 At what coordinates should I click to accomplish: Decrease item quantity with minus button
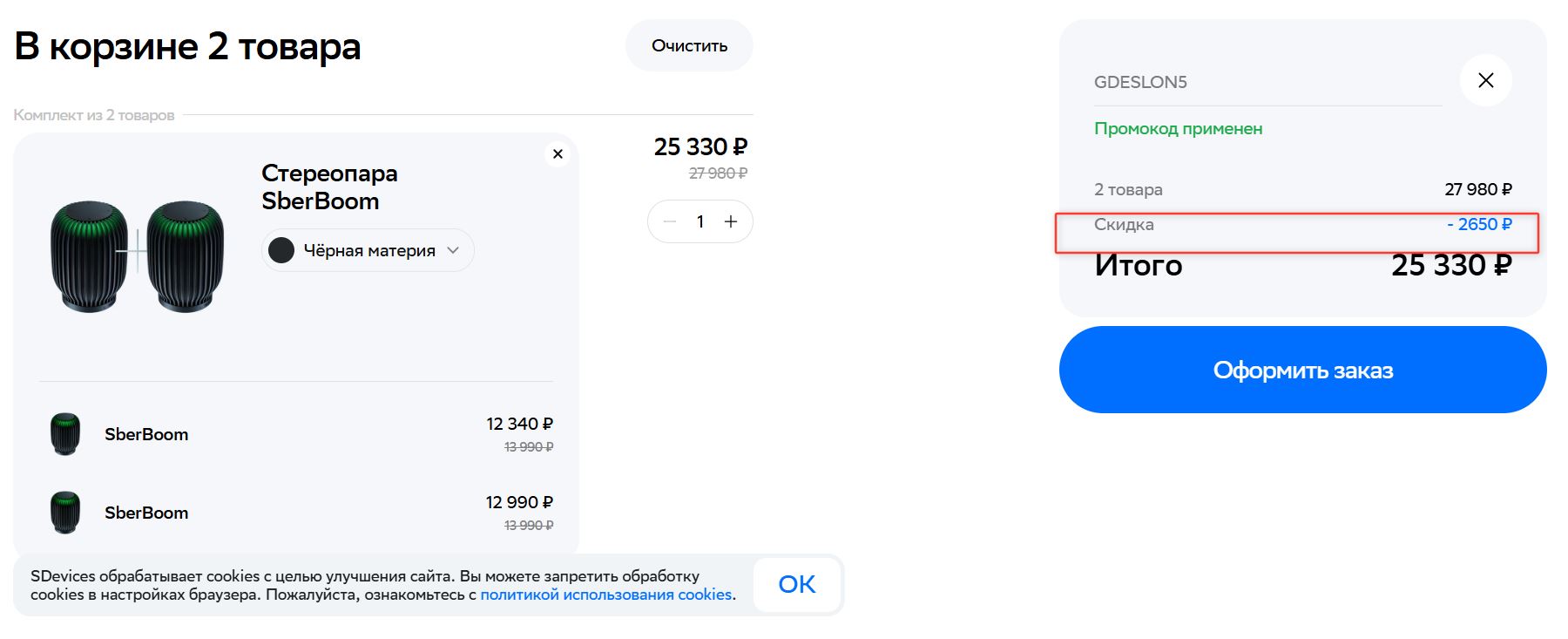pyautogui.click(x=670, y=221)
